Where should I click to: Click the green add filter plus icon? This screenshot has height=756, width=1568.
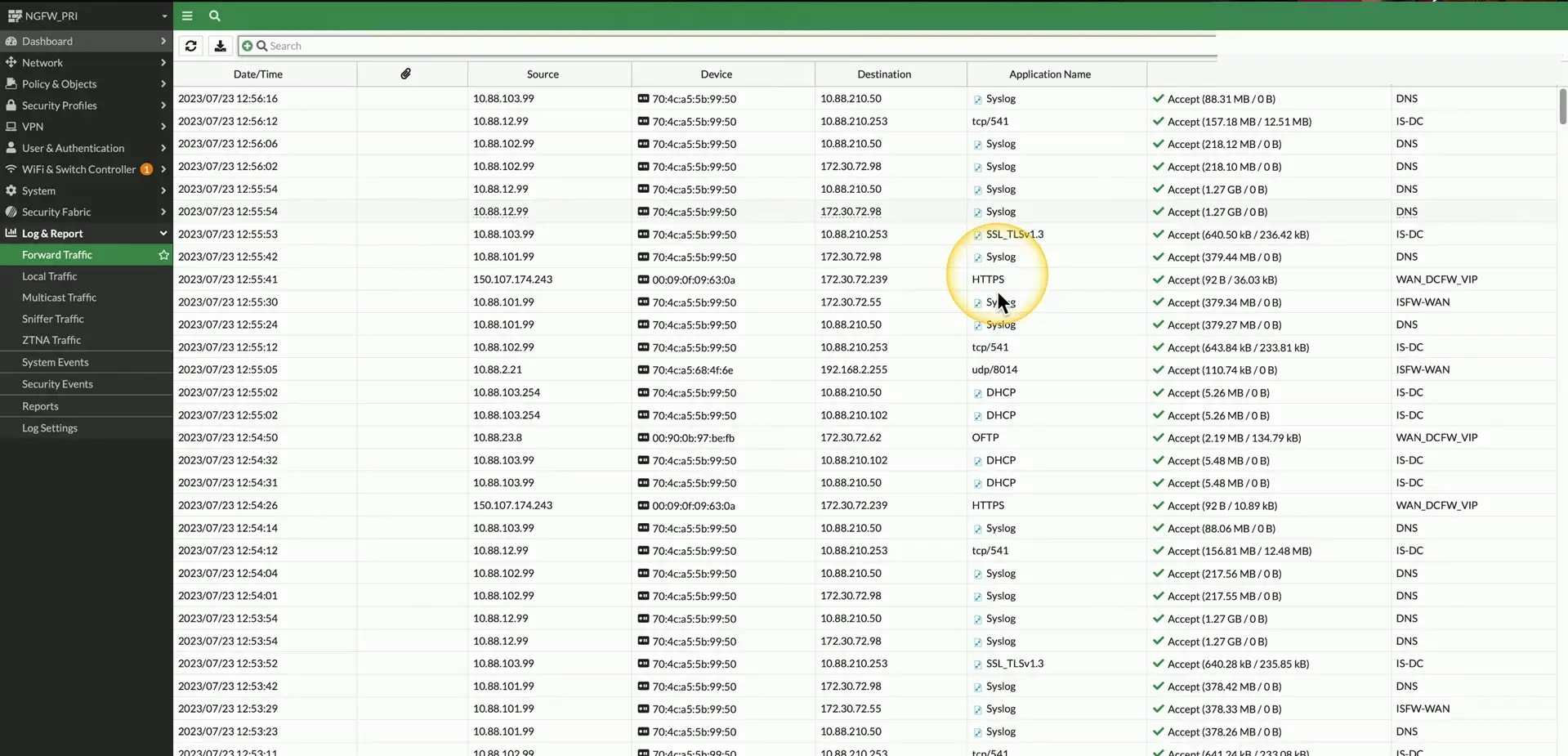pos(247,46)
